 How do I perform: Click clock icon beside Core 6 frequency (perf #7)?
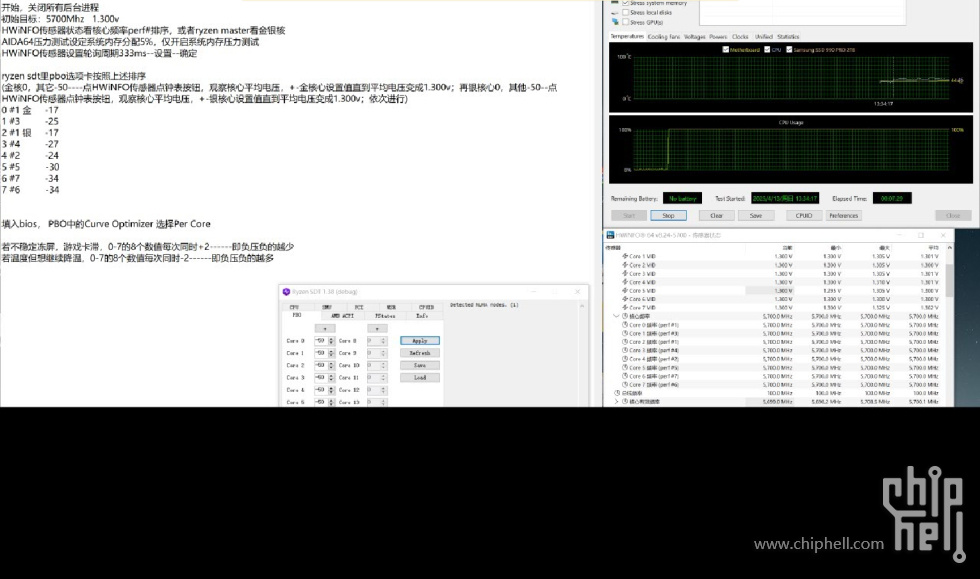(624, 376)
